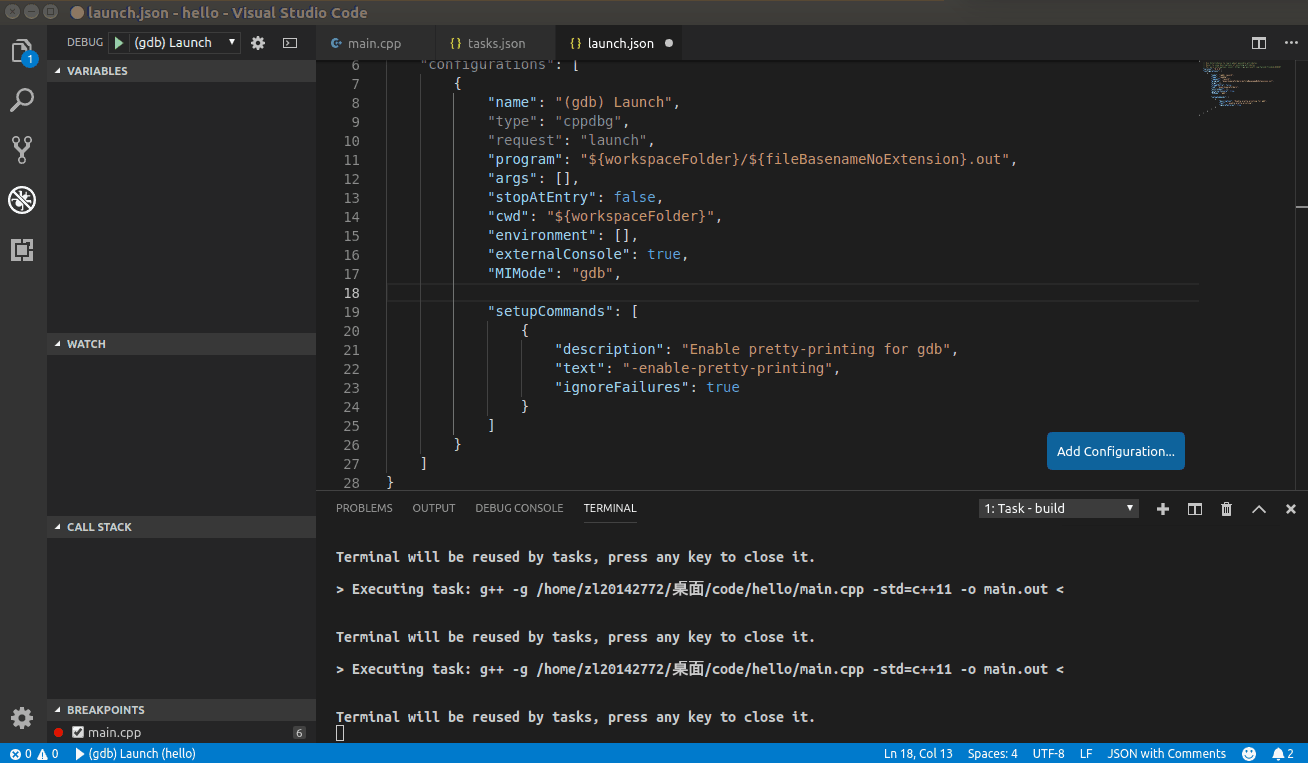Image resolution: width=1308 pixels, height=763 pixels.
Task: Click 'JSON with Comments' language mode in status bar
Action: tap(1166, 754)
